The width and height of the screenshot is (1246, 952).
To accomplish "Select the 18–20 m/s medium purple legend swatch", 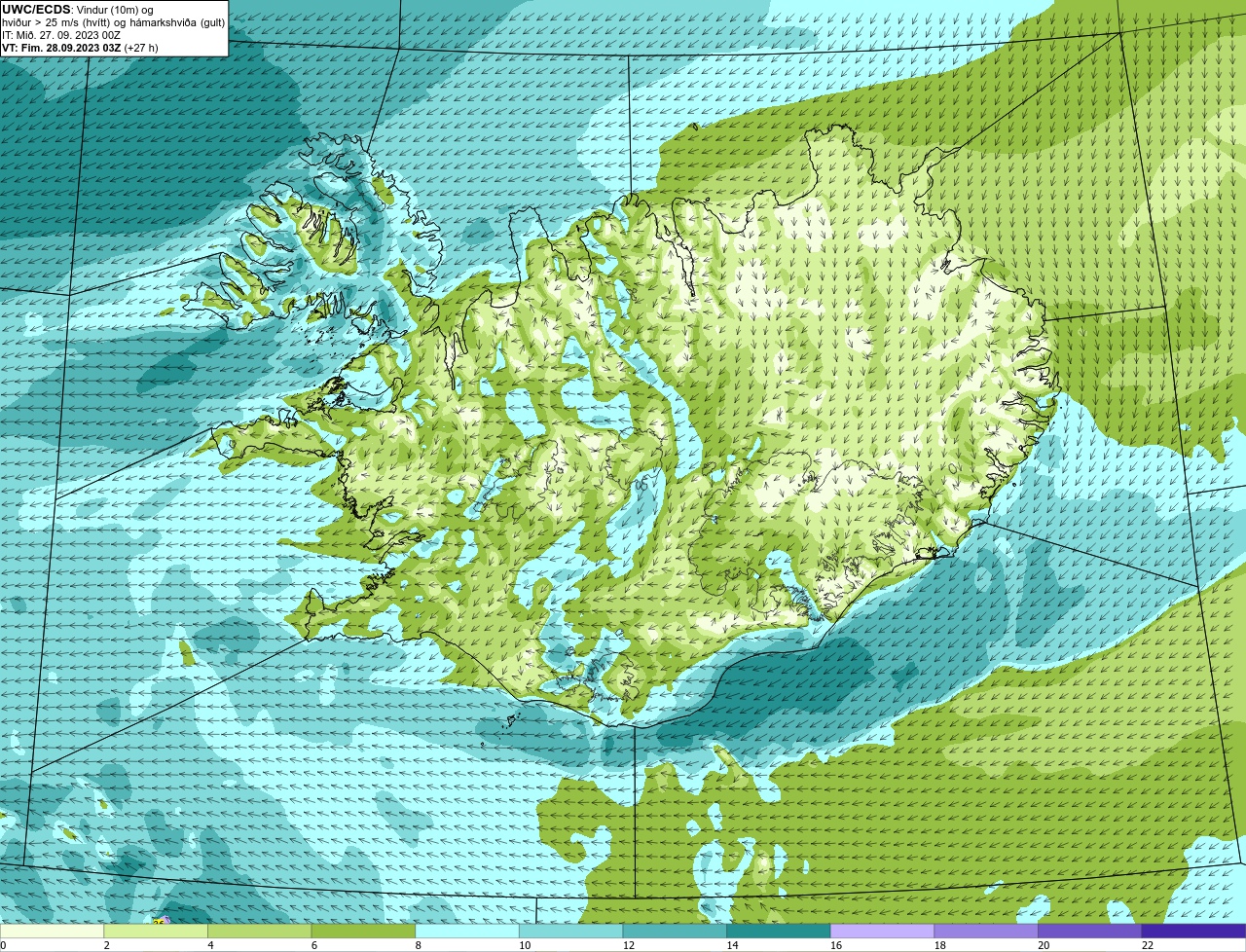I will coord(986,931).
